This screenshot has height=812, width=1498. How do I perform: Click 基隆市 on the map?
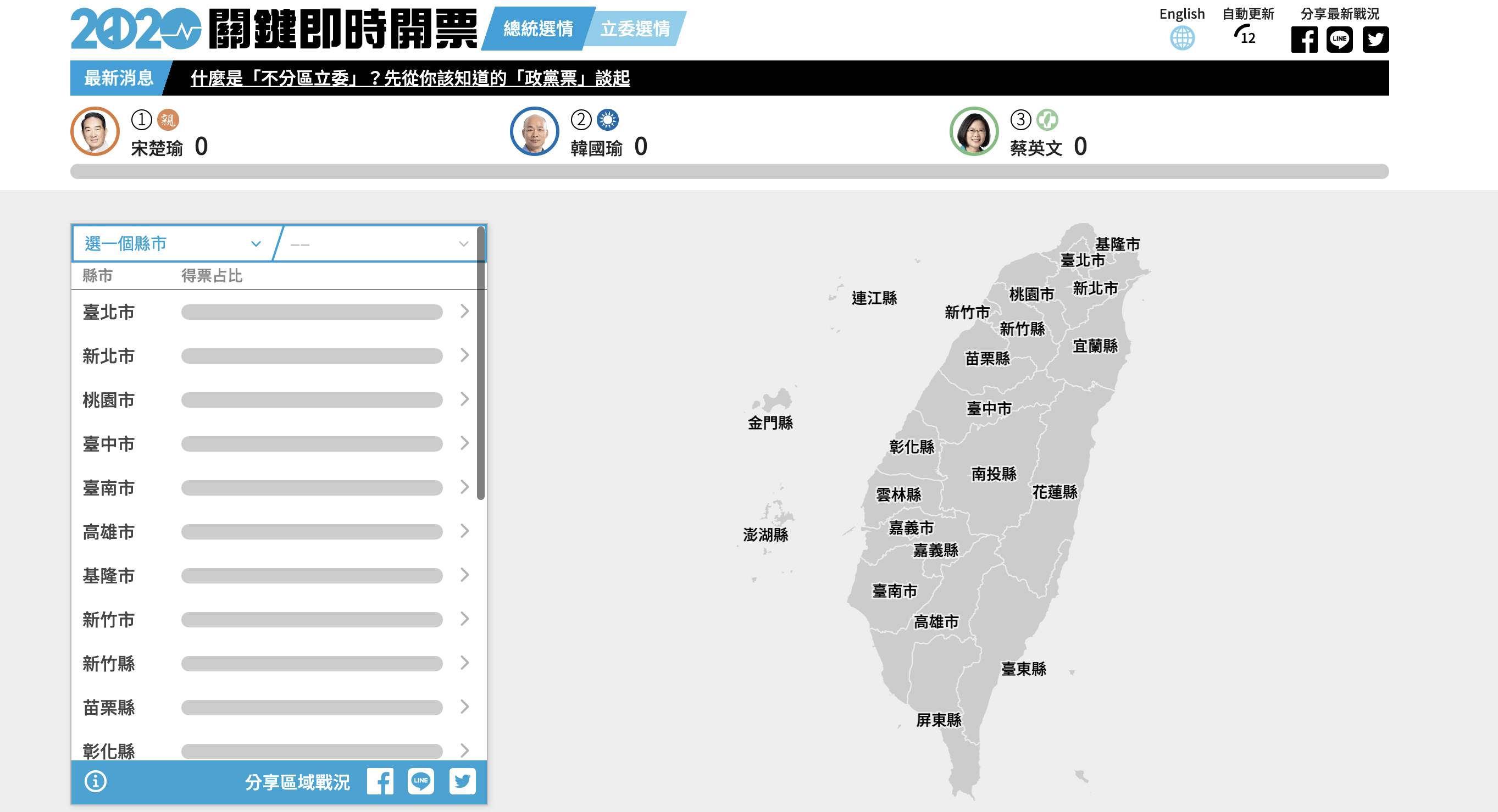pos(1117,244)
